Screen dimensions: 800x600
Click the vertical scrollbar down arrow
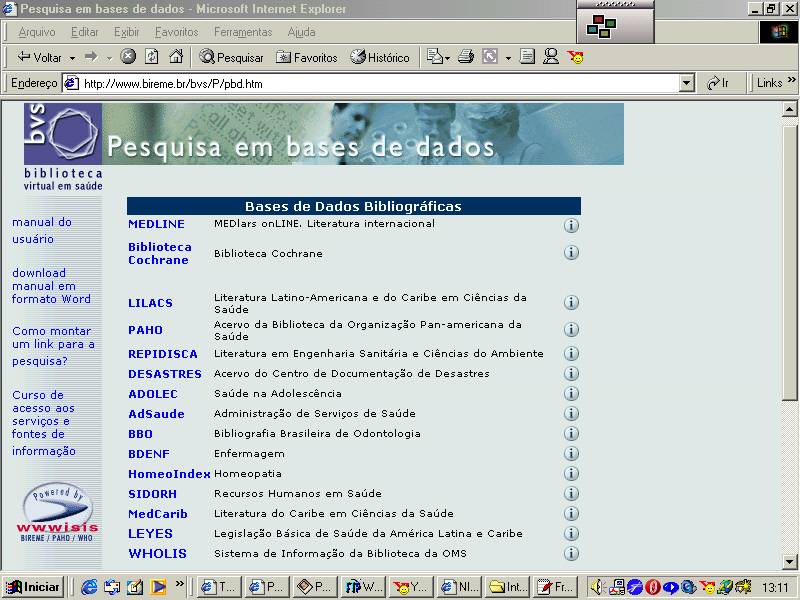pos(789,562)
